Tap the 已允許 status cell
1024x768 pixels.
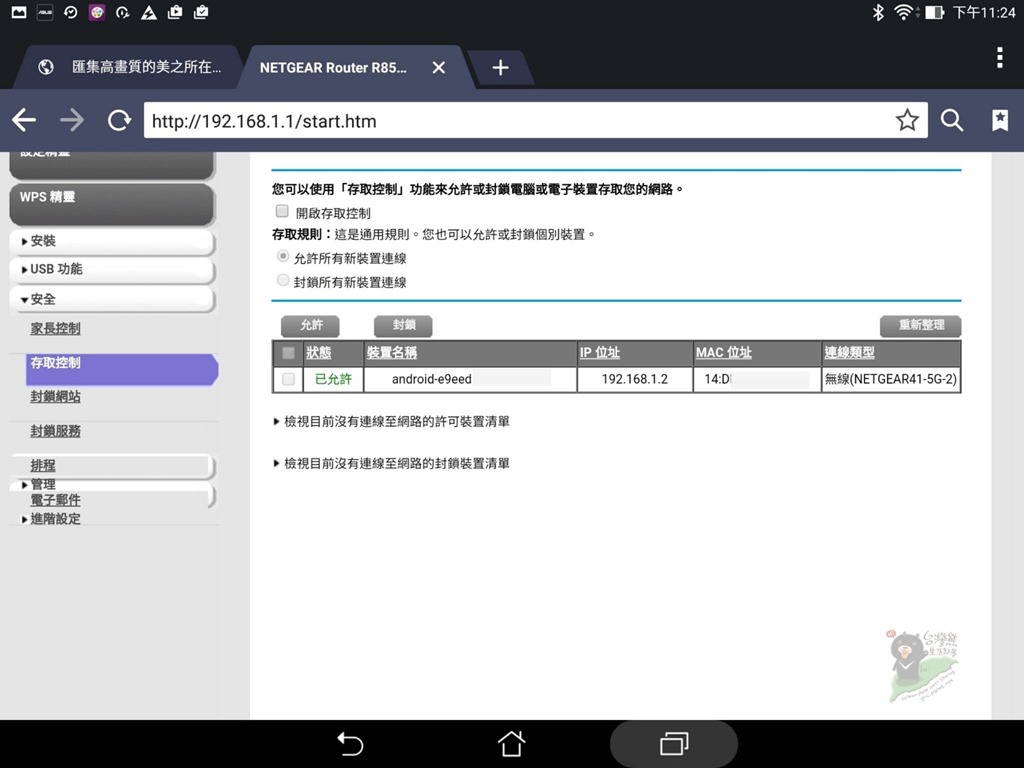tap(333, 379)
